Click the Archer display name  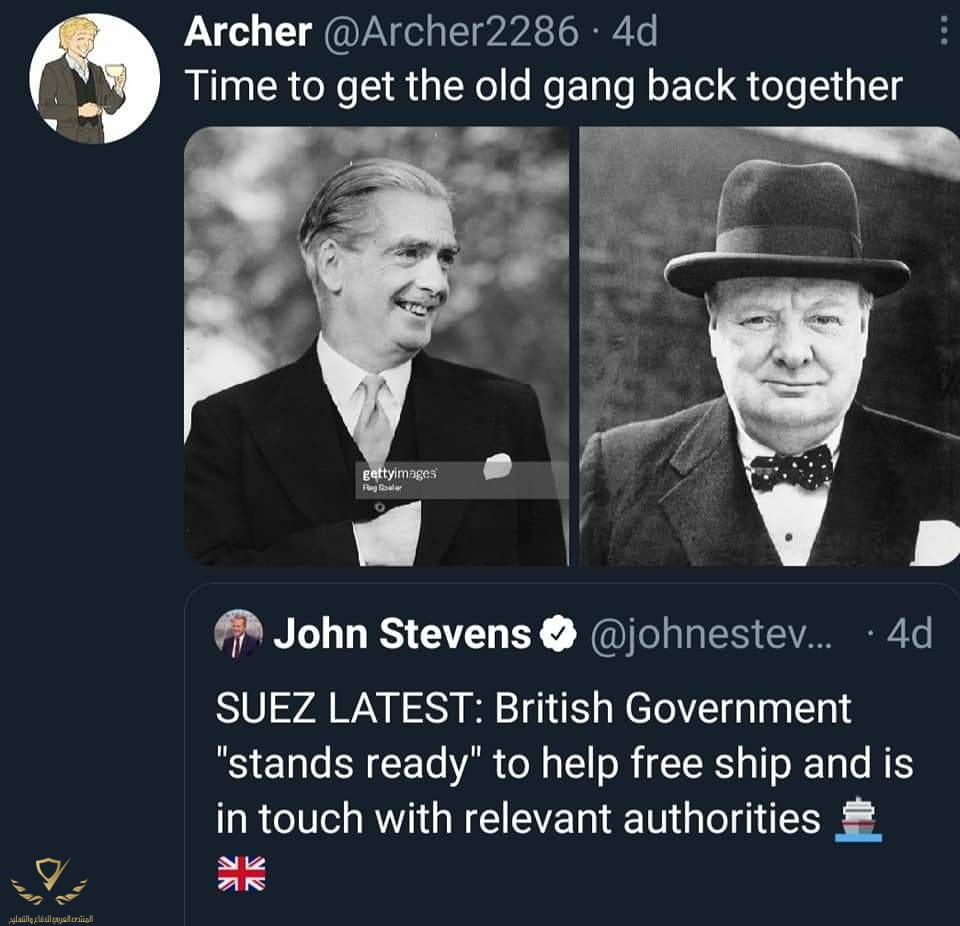(x=248, y=31)
